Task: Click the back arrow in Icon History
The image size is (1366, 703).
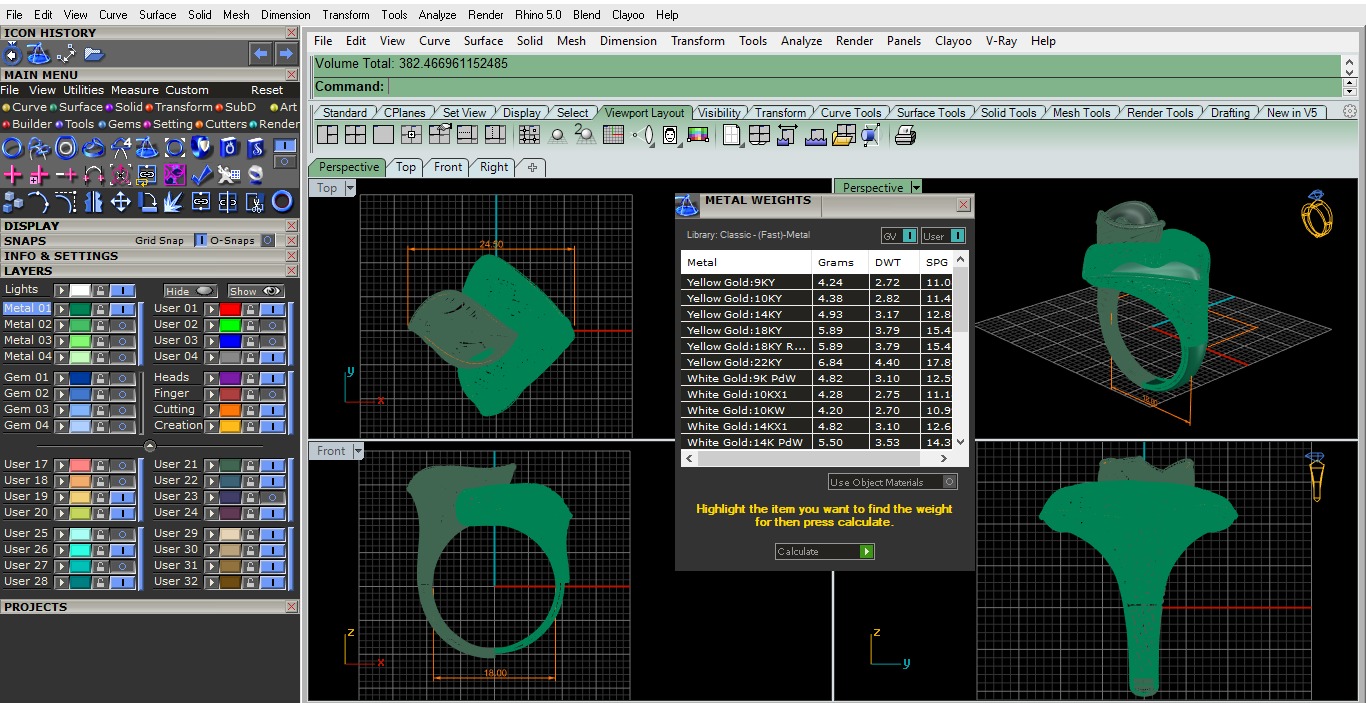Action: tap(260, 54)
